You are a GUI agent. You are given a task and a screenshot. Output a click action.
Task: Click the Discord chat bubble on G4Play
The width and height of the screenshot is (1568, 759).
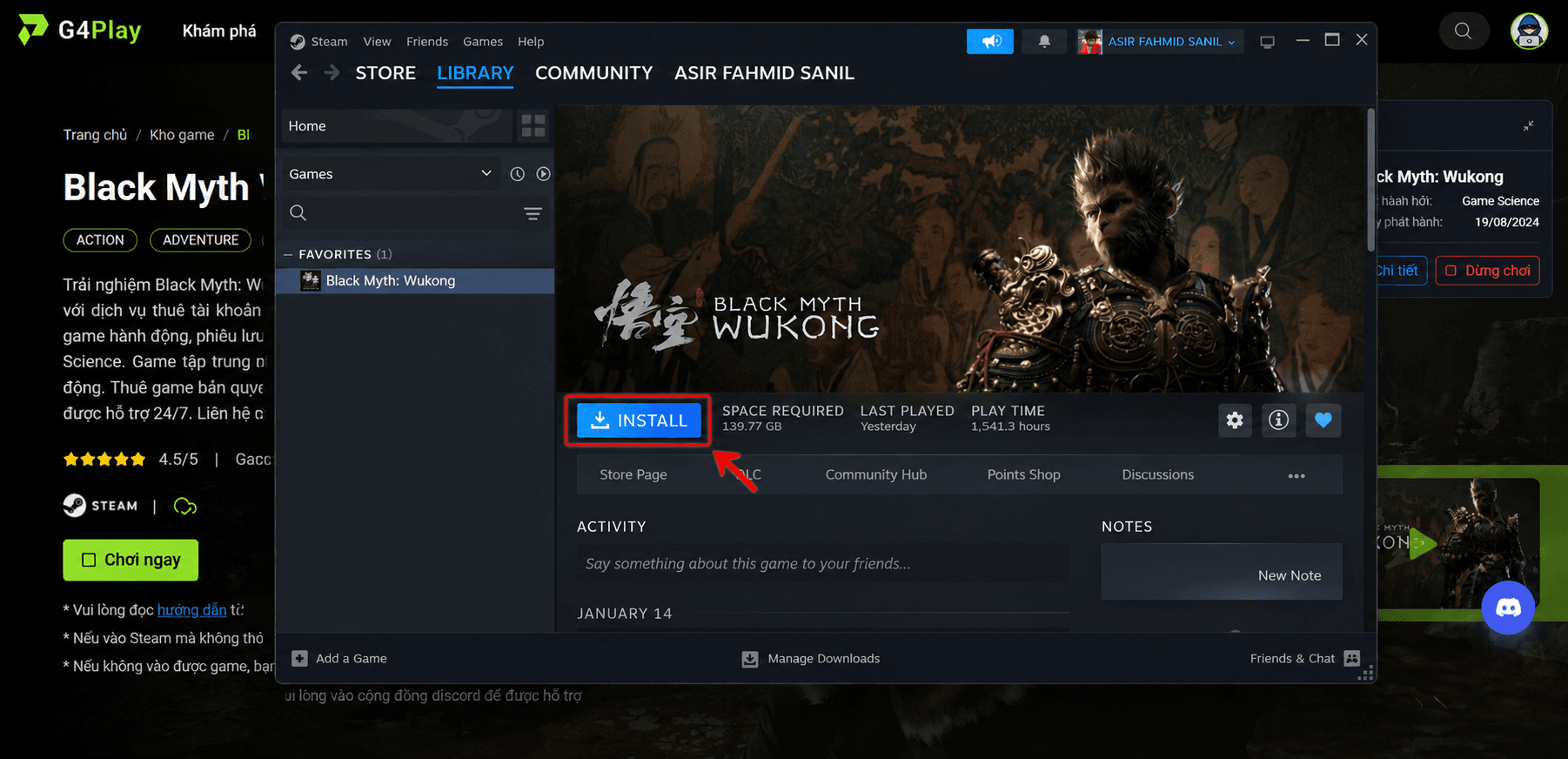1508,608
